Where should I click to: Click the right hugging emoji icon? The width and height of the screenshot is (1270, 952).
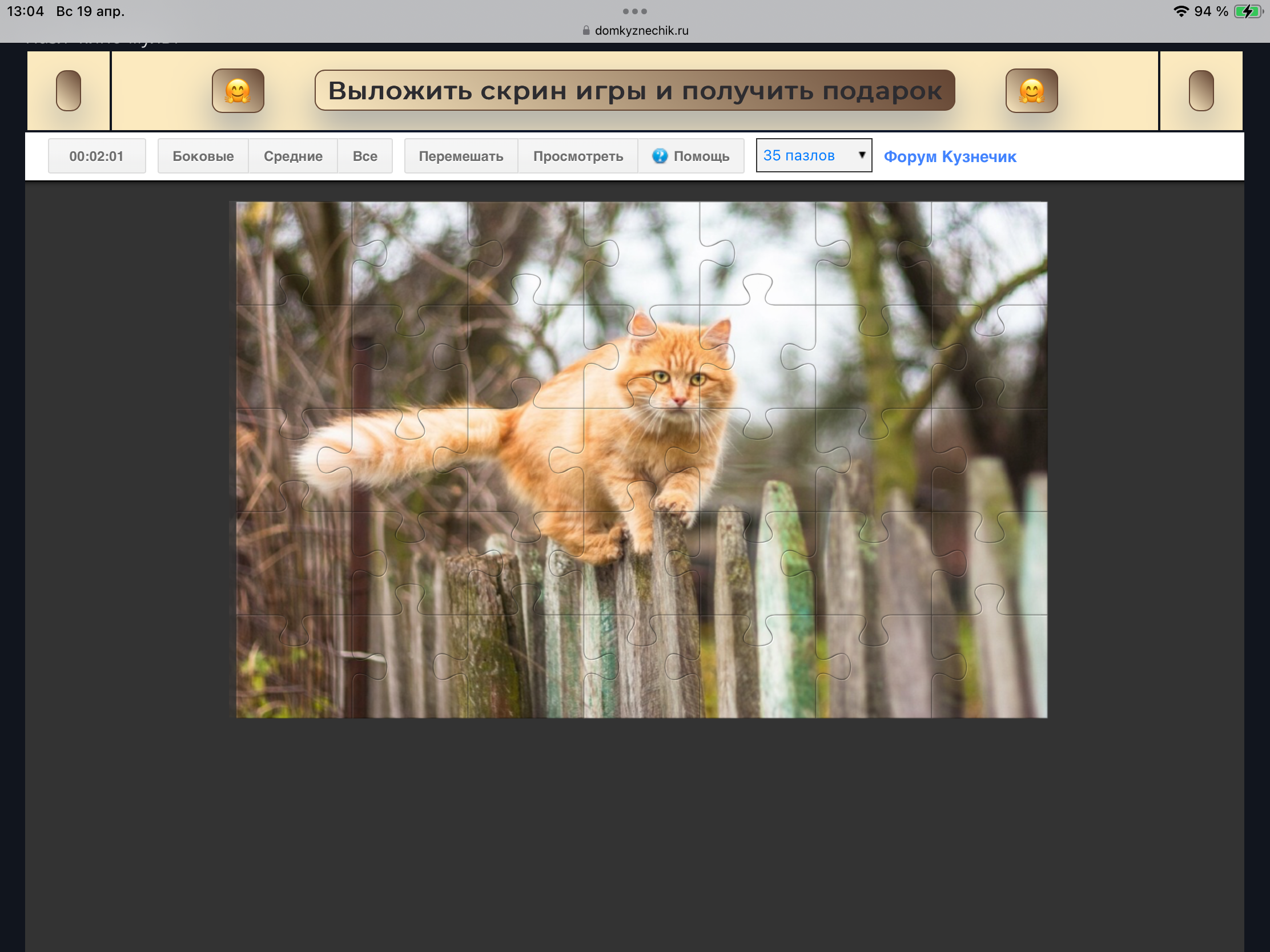1031,91
